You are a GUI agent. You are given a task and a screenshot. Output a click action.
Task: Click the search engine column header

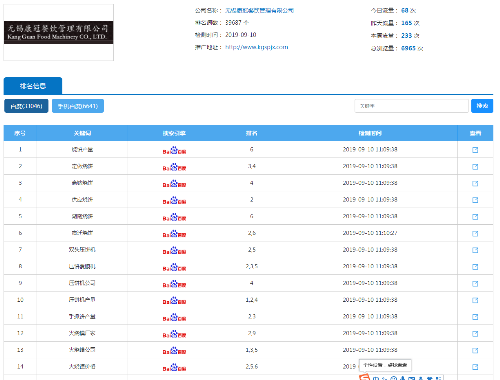click(174, 133)
